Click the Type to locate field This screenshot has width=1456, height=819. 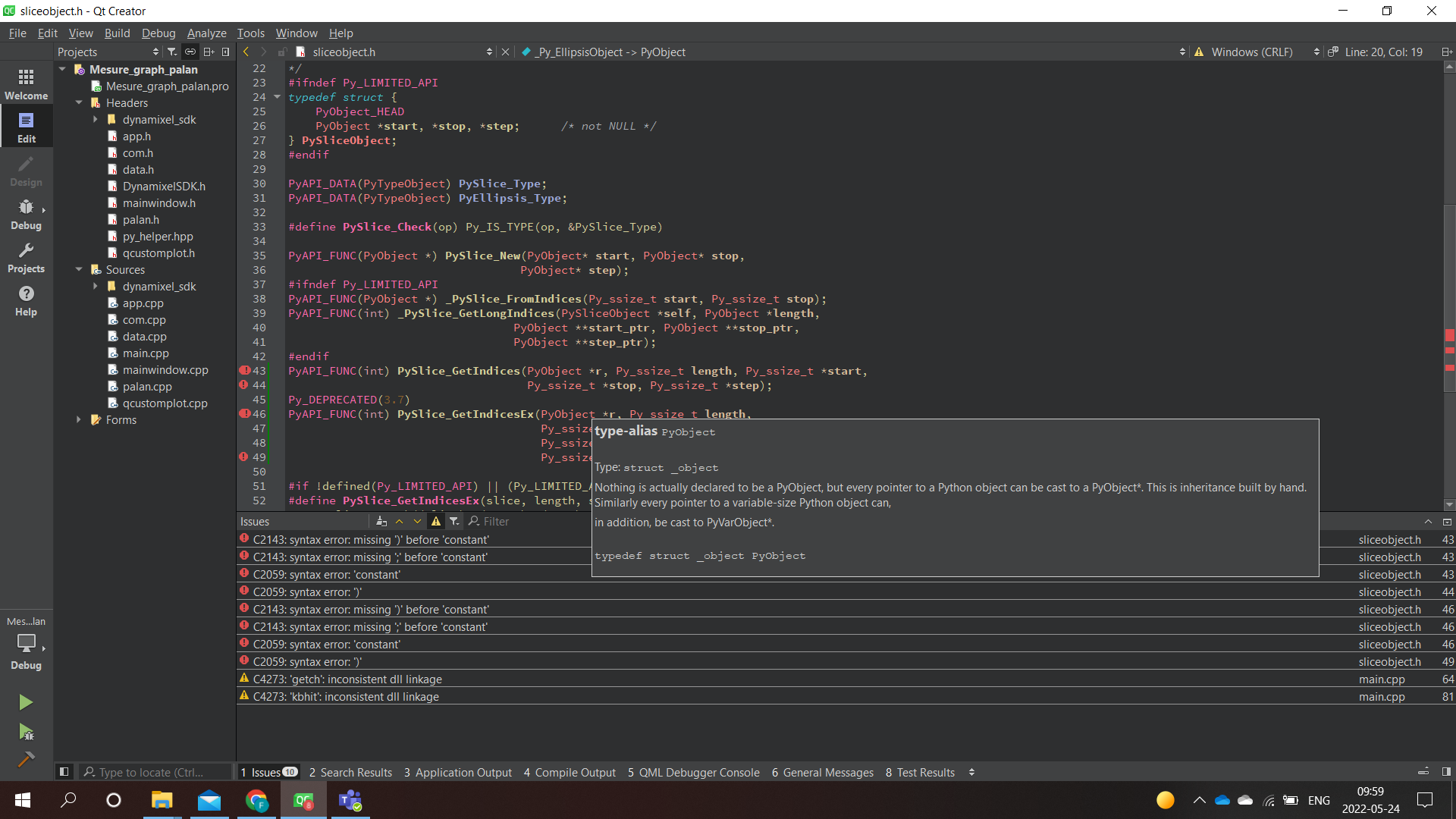155,772
